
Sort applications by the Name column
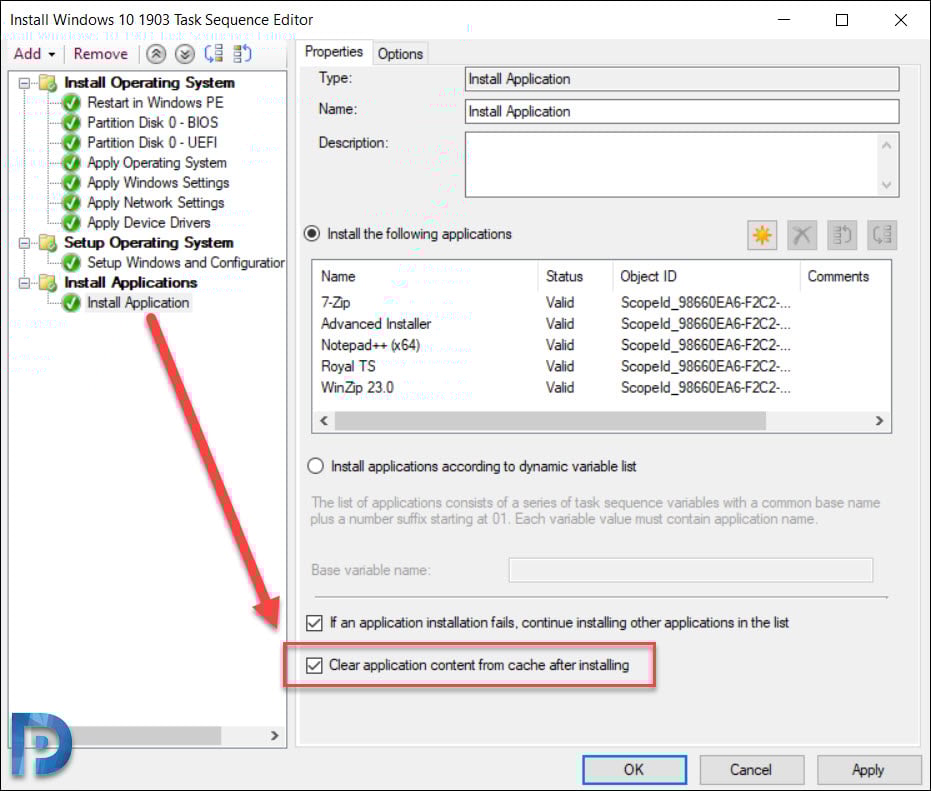click(x=425, y=277)
